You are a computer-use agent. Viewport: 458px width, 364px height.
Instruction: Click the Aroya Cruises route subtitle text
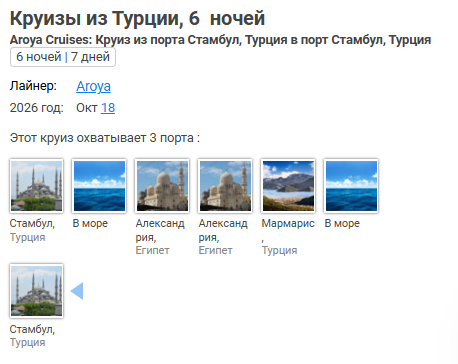[x=220, y=40]
